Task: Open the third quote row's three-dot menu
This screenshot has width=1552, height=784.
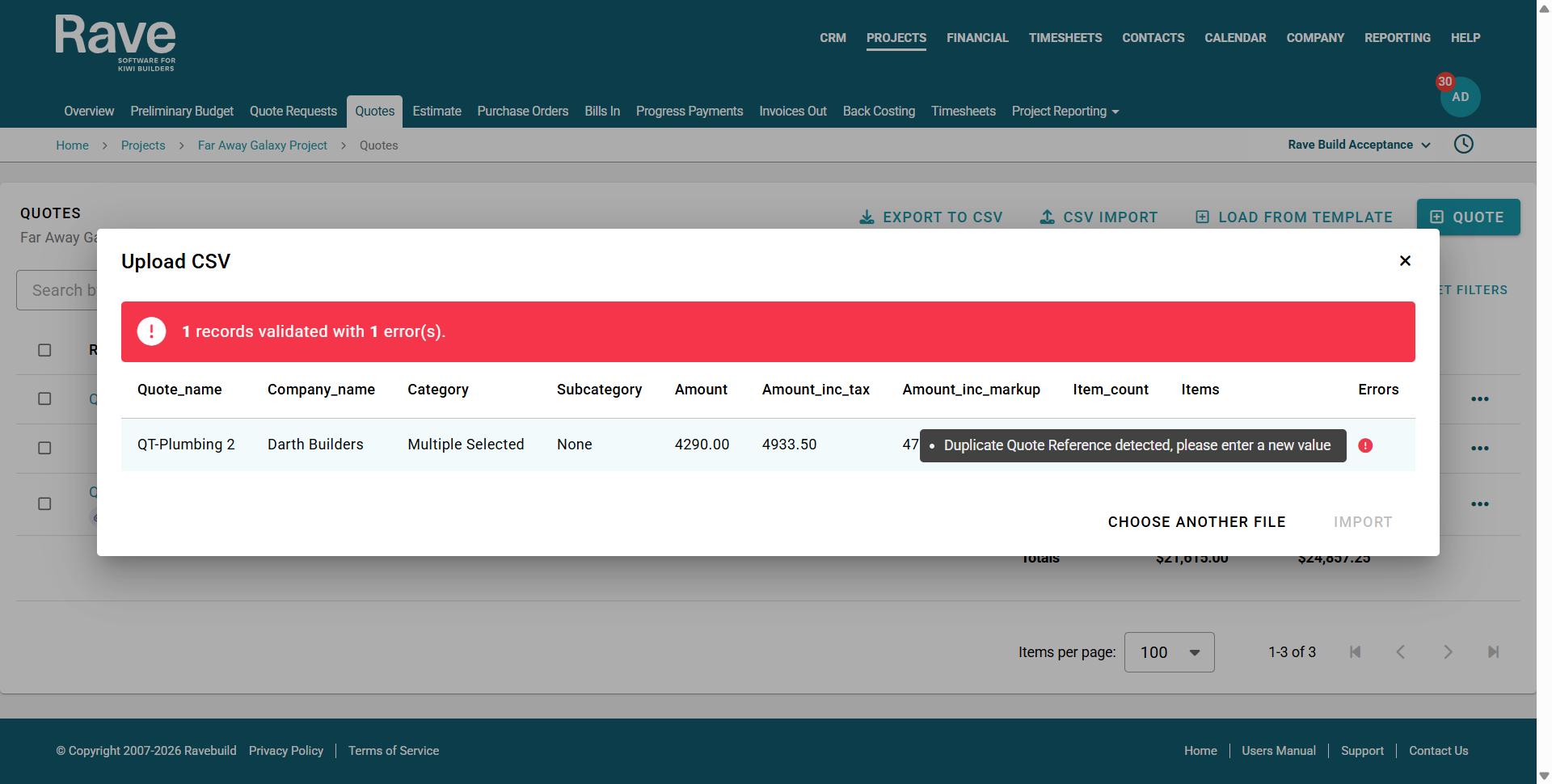Action: click(1480, 504)
